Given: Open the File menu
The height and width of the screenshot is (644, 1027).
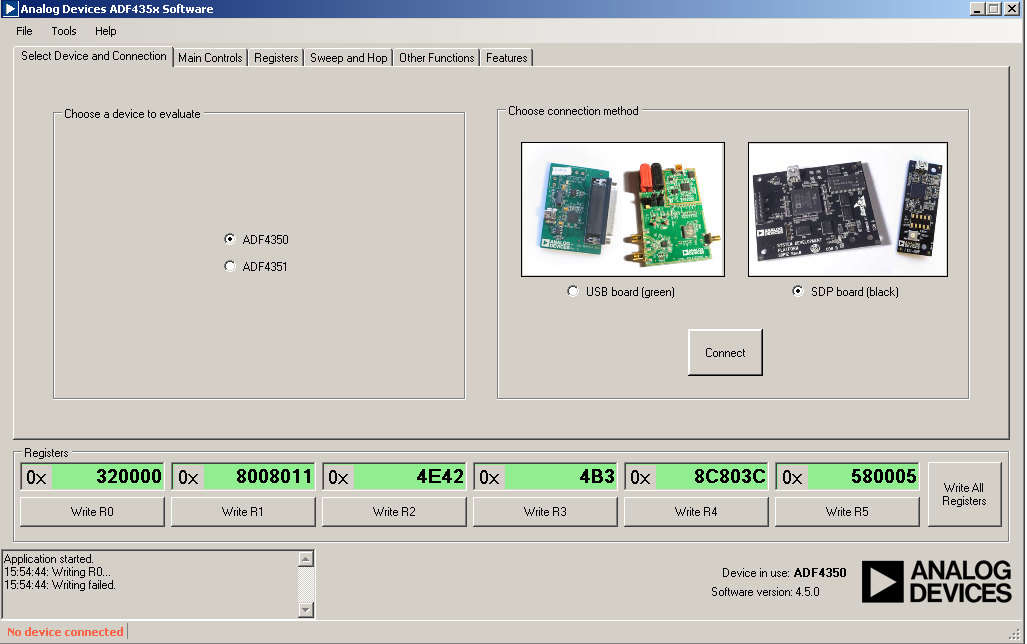Looking at the screenshot, I should (x=24, y=31).
